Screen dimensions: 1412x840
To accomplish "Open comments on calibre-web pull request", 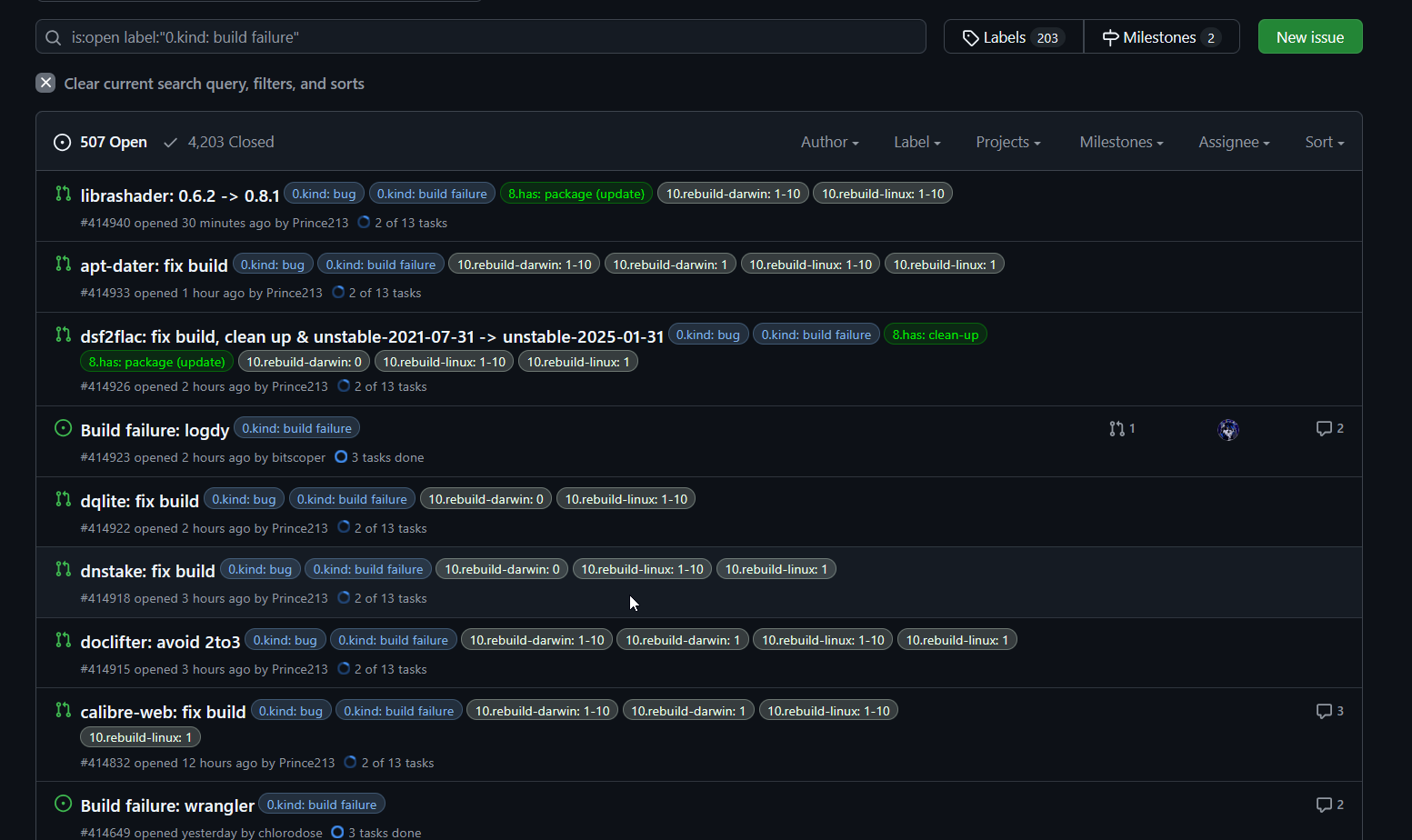I will 1330,711.
